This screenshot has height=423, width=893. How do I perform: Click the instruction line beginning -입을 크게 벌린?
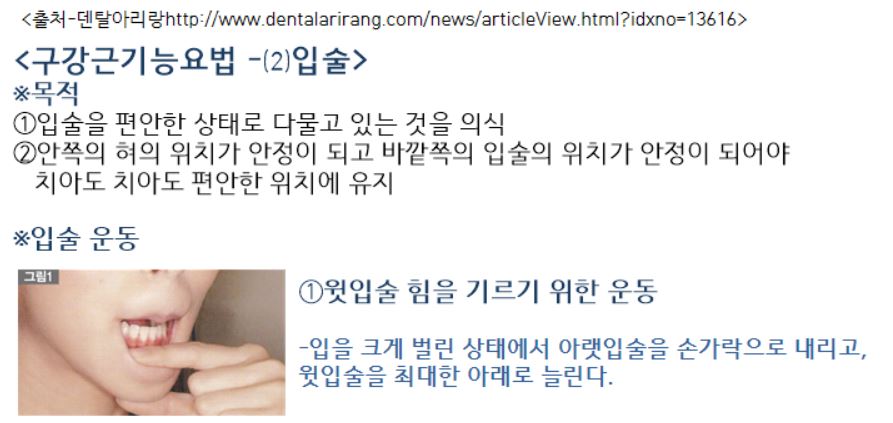(x=583, y=349)
